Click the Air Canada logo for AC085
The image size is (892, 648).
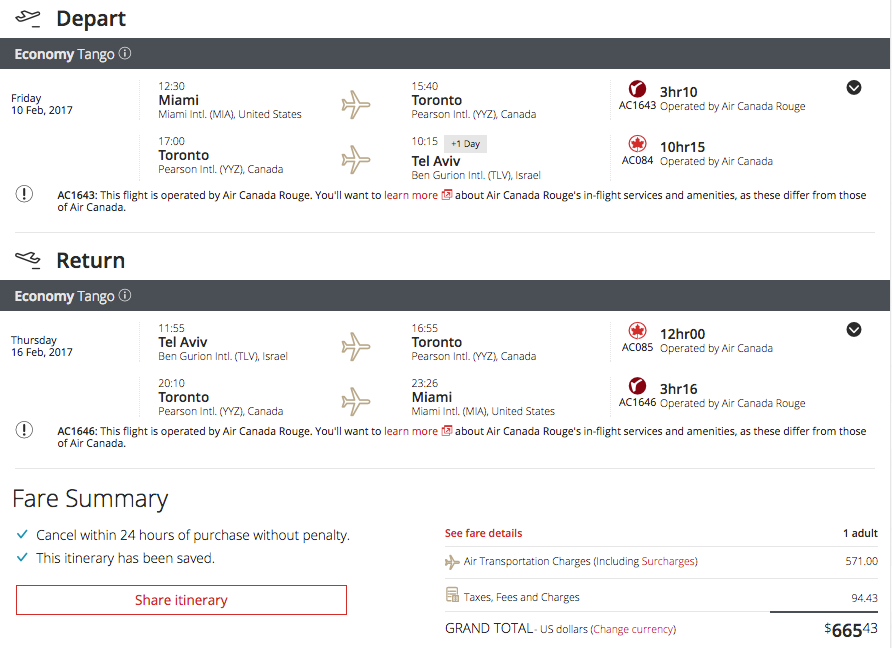click(637, 331)
